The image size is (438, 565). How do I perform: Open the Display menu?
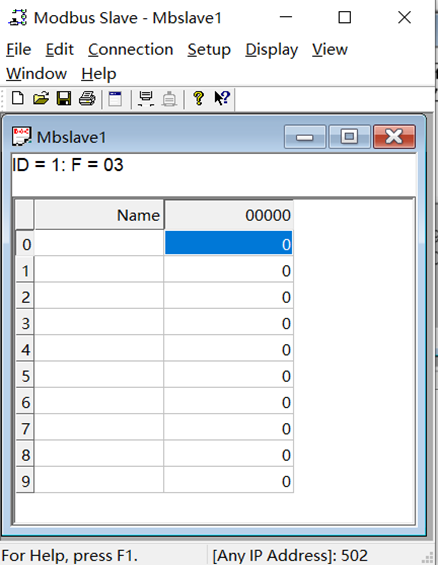point(272,49)
